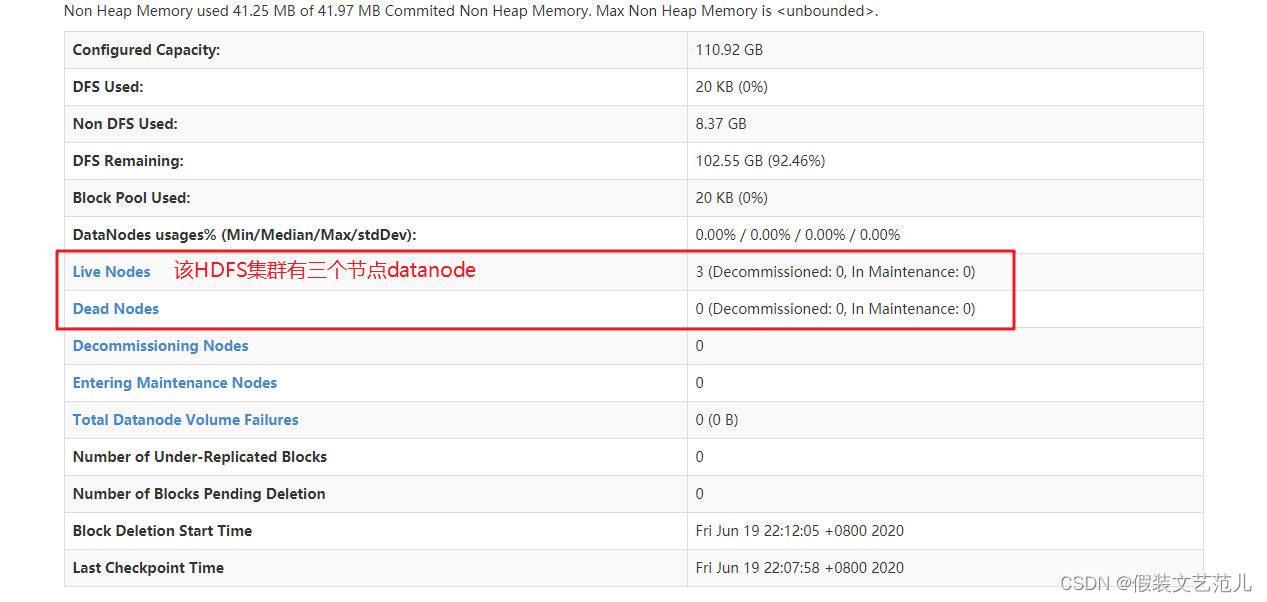Select the Number of Under-Replicated Blocks label

[200, 457]
